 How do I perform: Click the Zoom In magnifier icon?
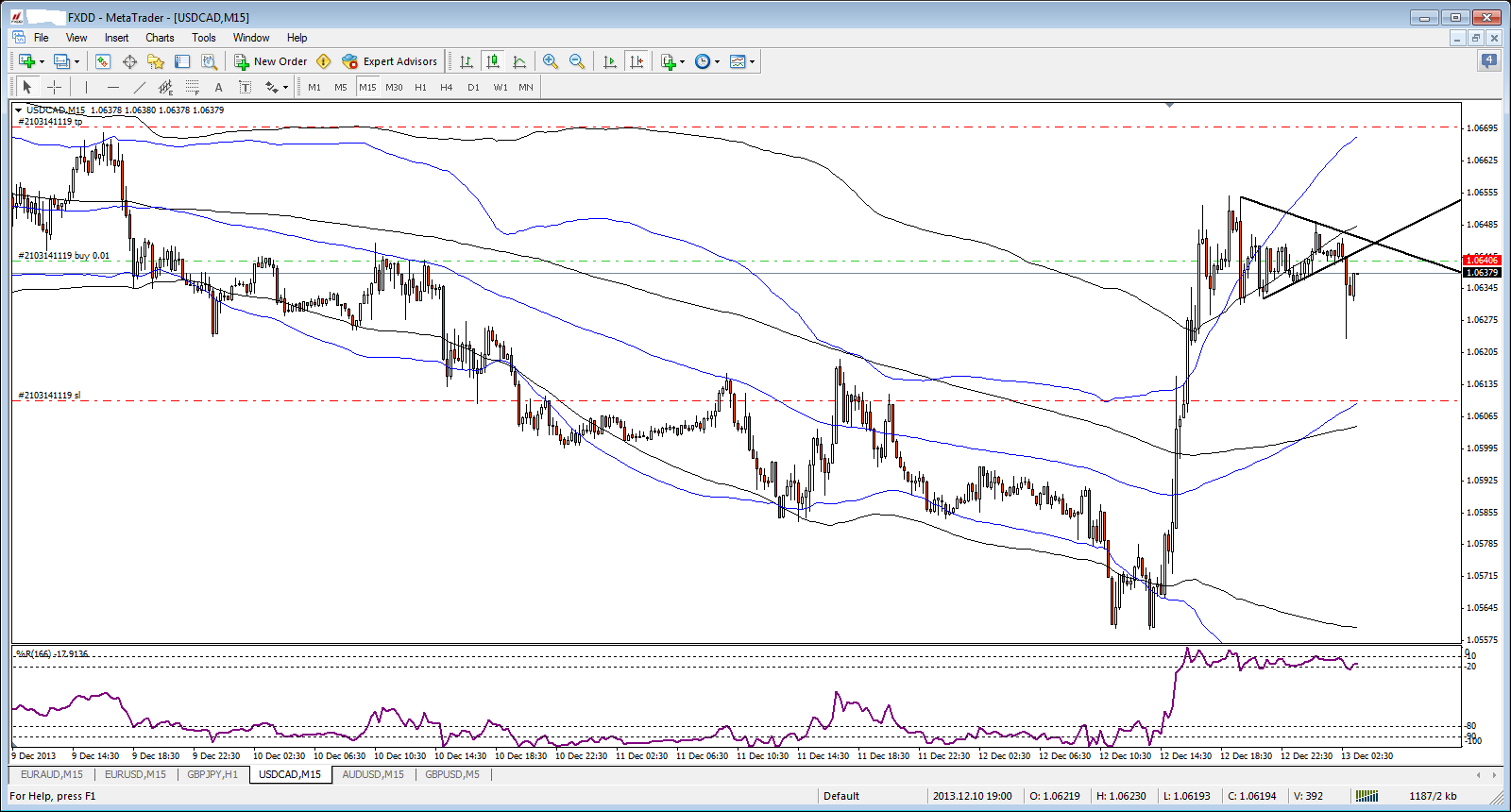tap(551, 61)
